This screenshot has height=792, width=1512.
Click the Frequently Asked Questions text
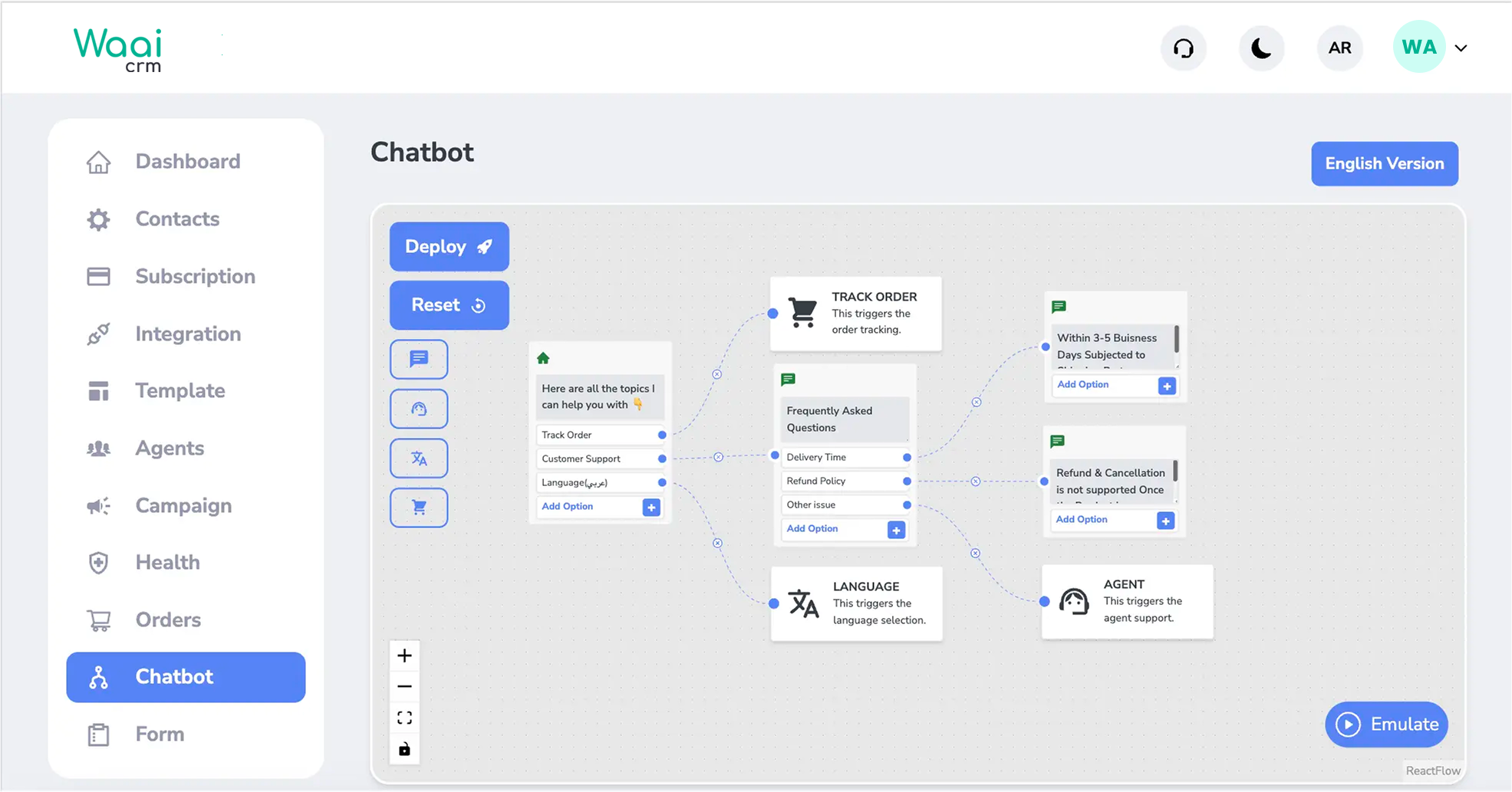829,419
